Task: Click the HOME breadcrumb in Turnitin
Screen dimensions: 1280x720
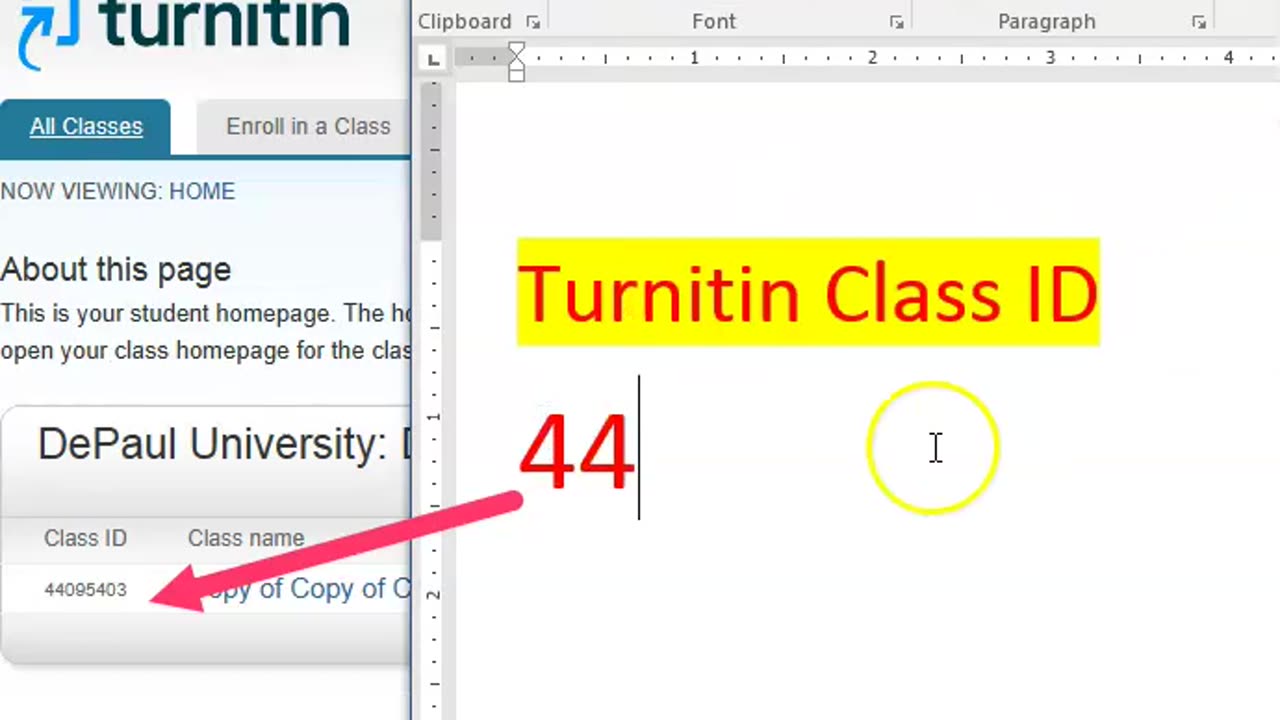Action: (x=202, y=191)
